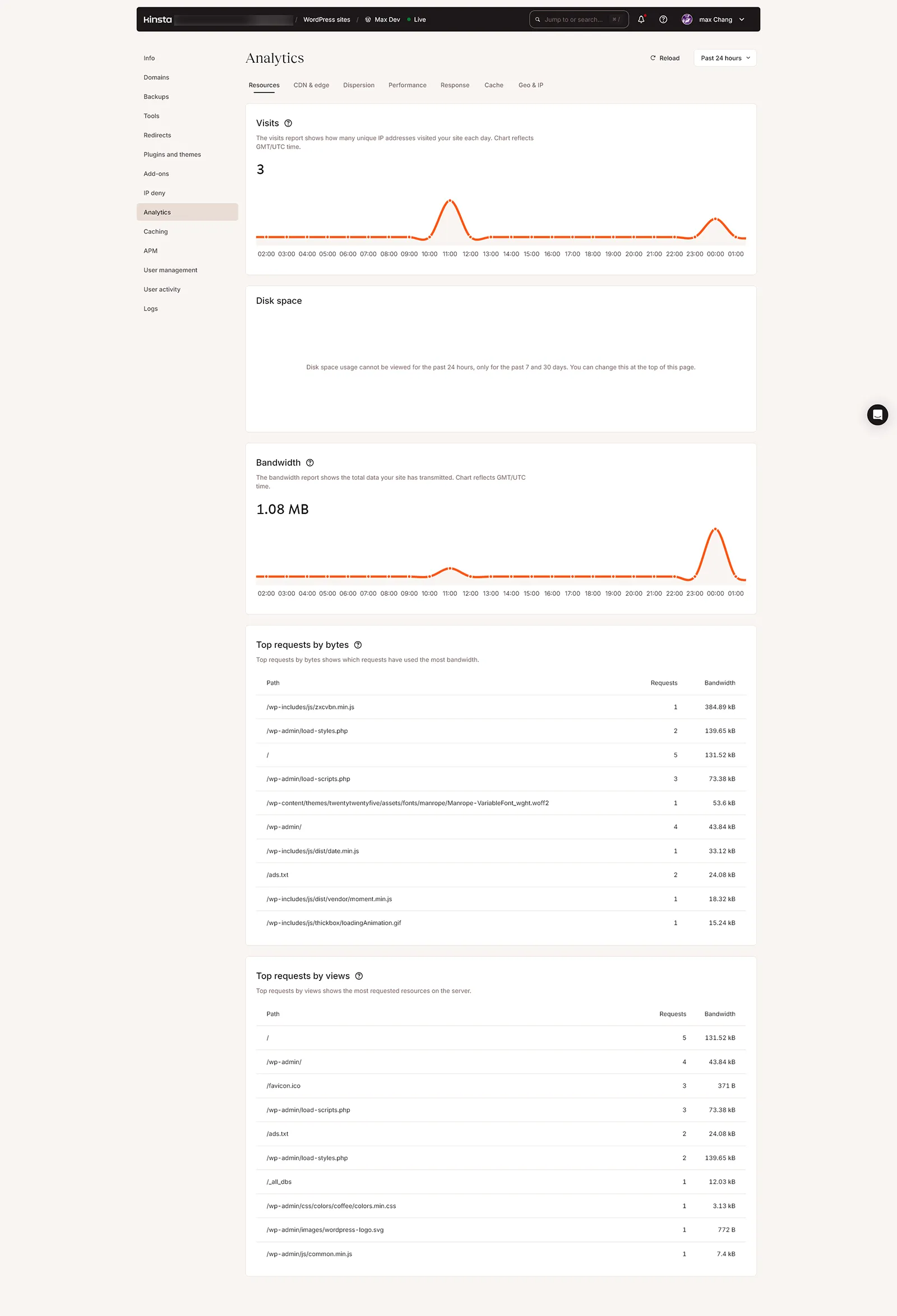The height and width of the screenshot is (1316, 897).
Task: Click the 11:00 peak on Visits chart
Action: tap(450, 201)
